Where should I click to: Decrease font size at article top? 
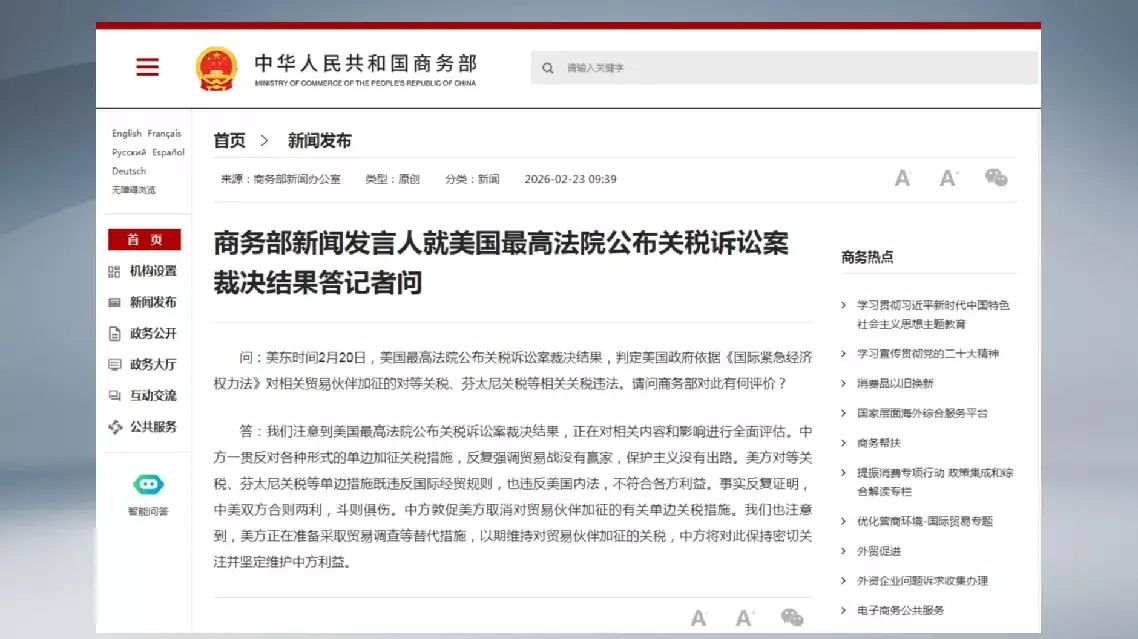[x=902, y=179]
